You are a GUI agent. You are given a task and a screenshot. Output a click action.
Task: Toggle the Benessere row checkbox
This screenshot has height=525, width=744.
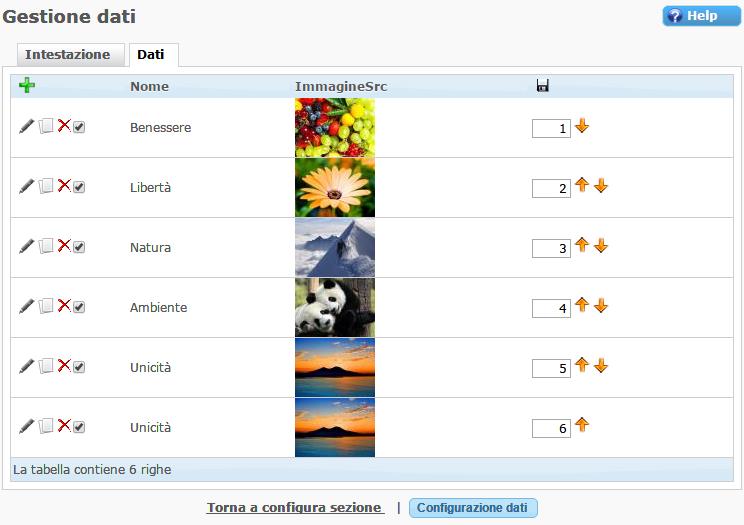click(79, 128)
